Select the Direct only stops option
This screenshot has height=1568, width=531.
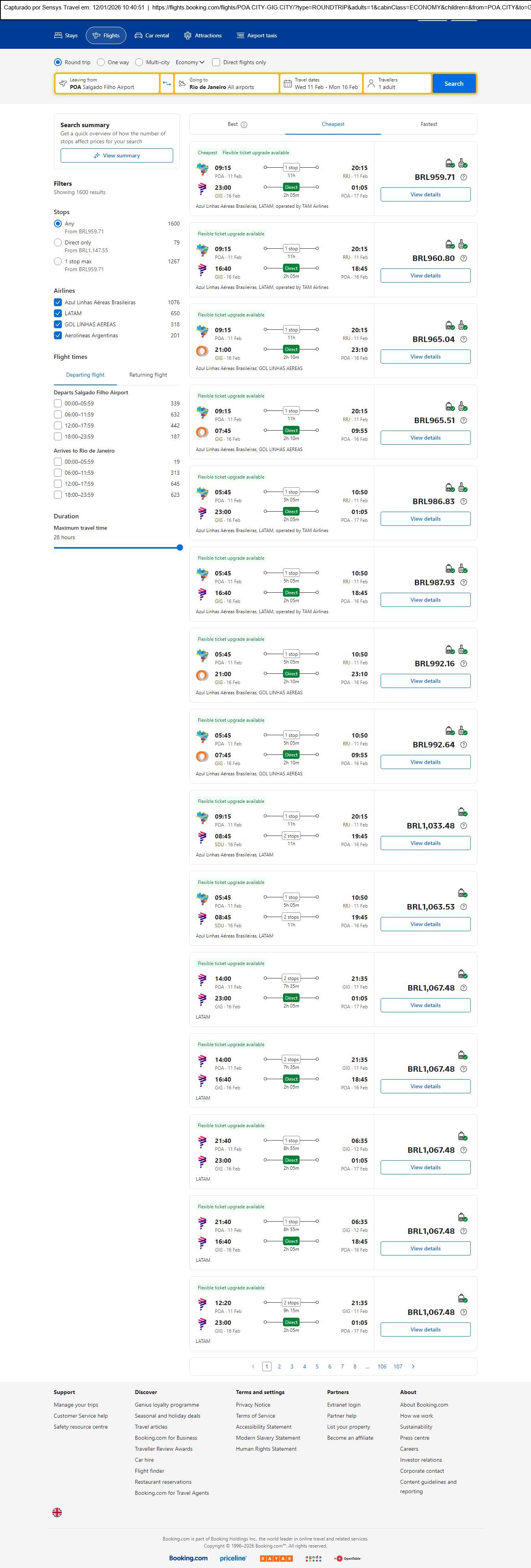tap(58, 242)
